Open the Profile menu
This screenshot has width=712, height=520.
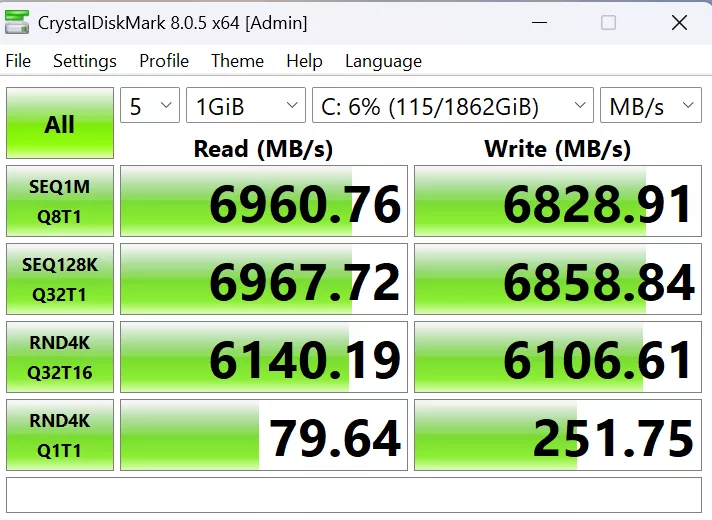click(x=164, y=61)
